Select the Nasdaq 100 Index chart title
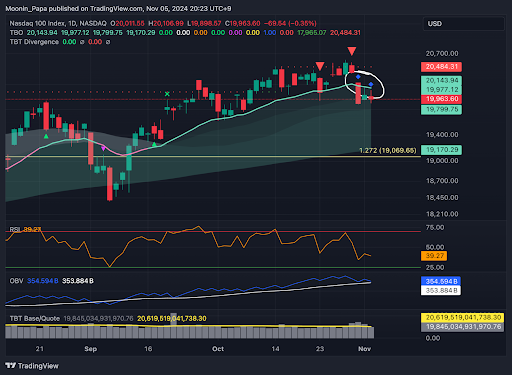This screenshot has width=512, height=375. click(58, 23)
